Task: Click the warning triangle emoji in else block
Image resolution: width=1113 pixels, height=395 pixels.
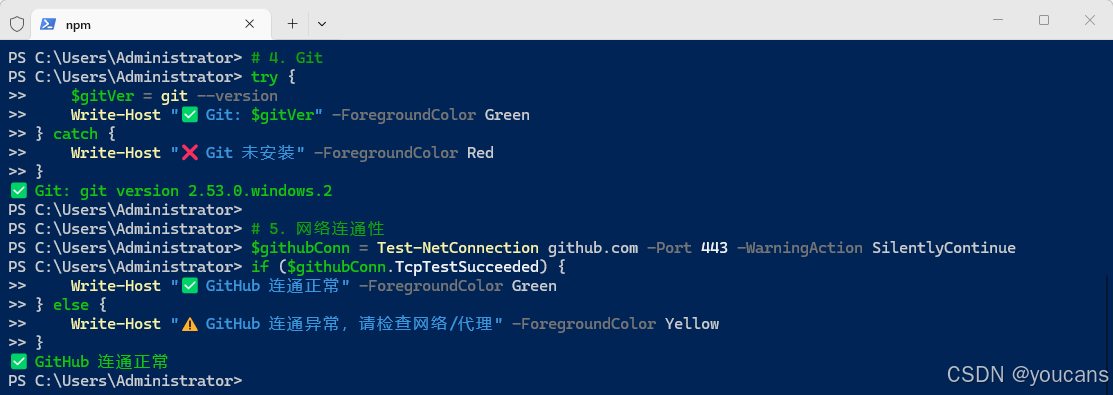Action: pyautogui.click(x=190, y=324)
